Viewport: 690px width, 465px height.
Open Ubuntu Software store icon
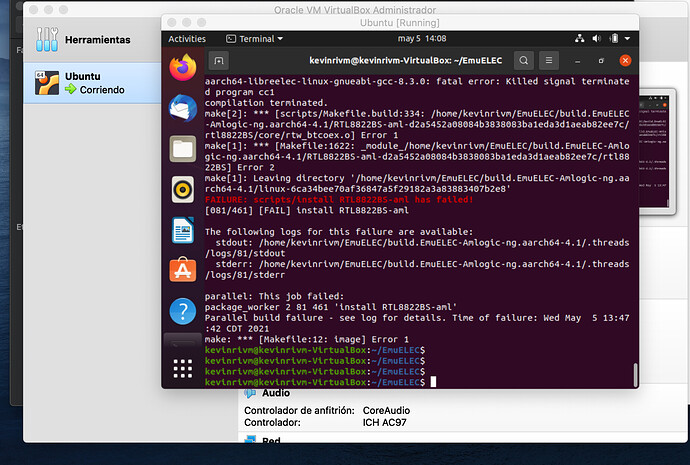point(183,270)
